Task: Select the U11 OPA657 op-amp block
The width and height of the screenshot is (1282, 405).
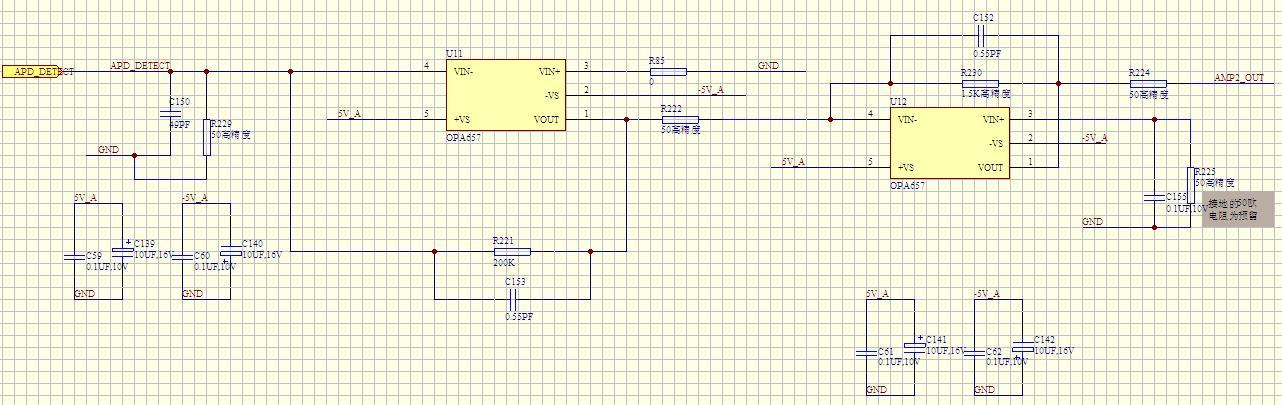Action: (x=505, y=95)
